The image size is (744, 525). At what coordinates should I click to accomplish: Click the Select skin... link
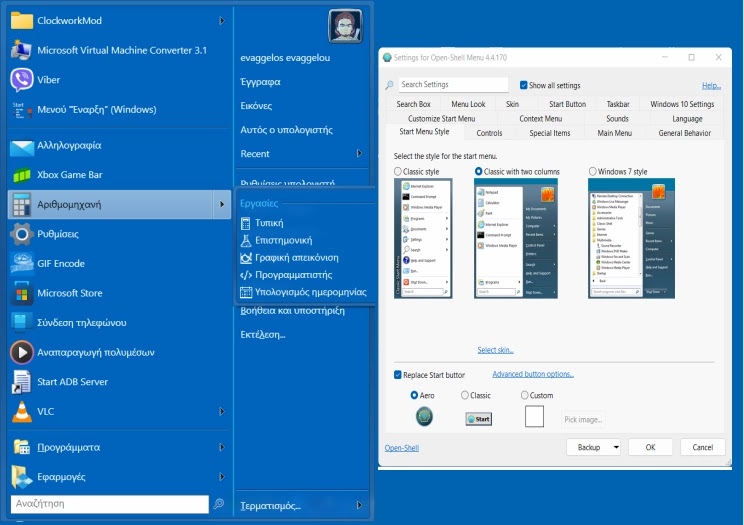[x=495, y=350]
